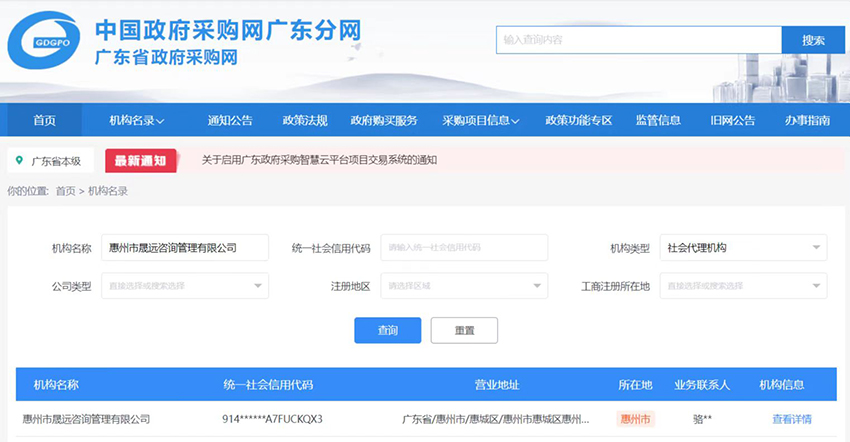850x442 pixels.
Task: Open 查看详情 link for 惠州市晟远咨询管理有限公司
Action: (791, 419)
